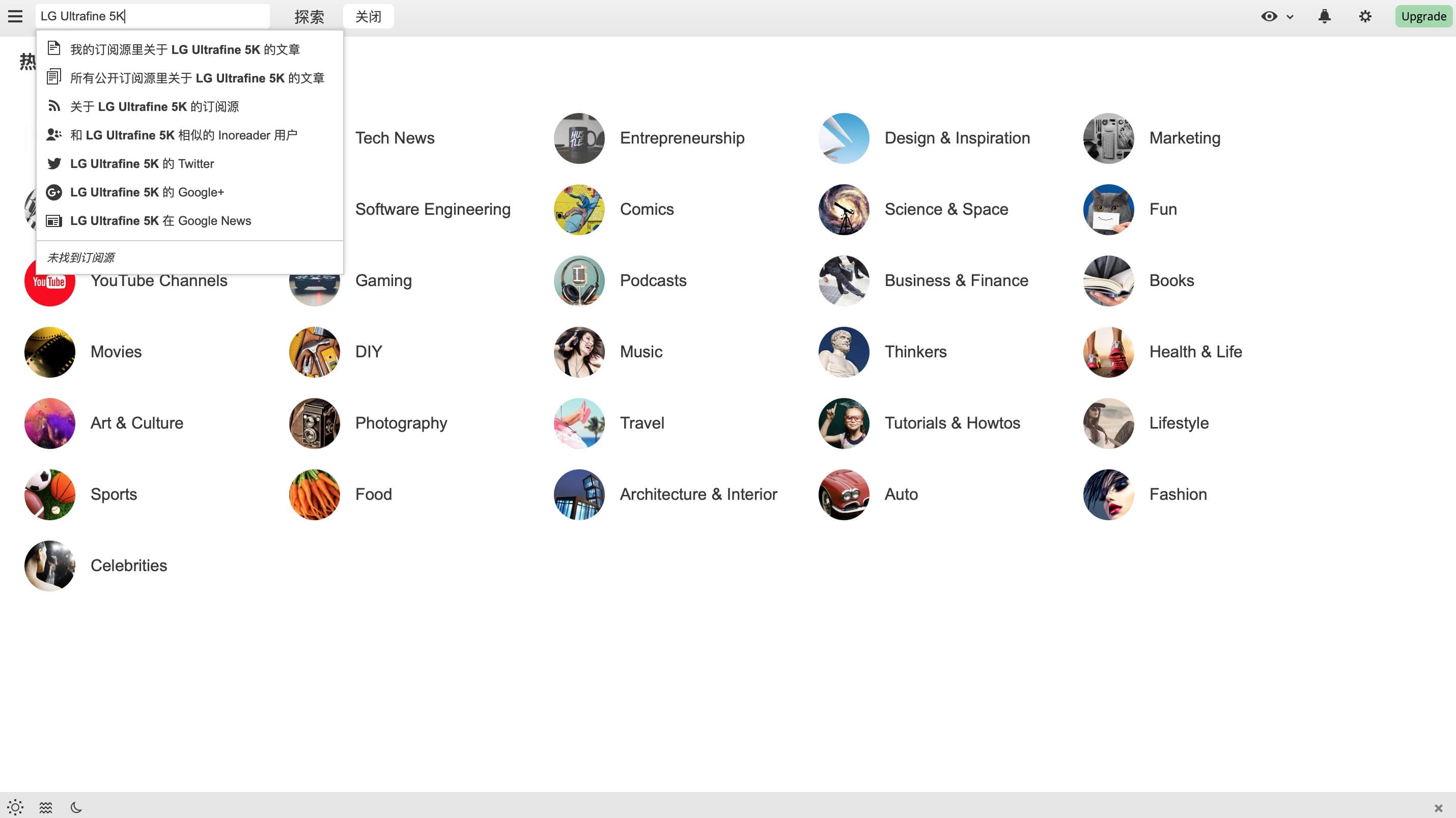Screen dimensions: 1456x818
Task: Open Music category thumbnail
Action: [x=579, y=352]
